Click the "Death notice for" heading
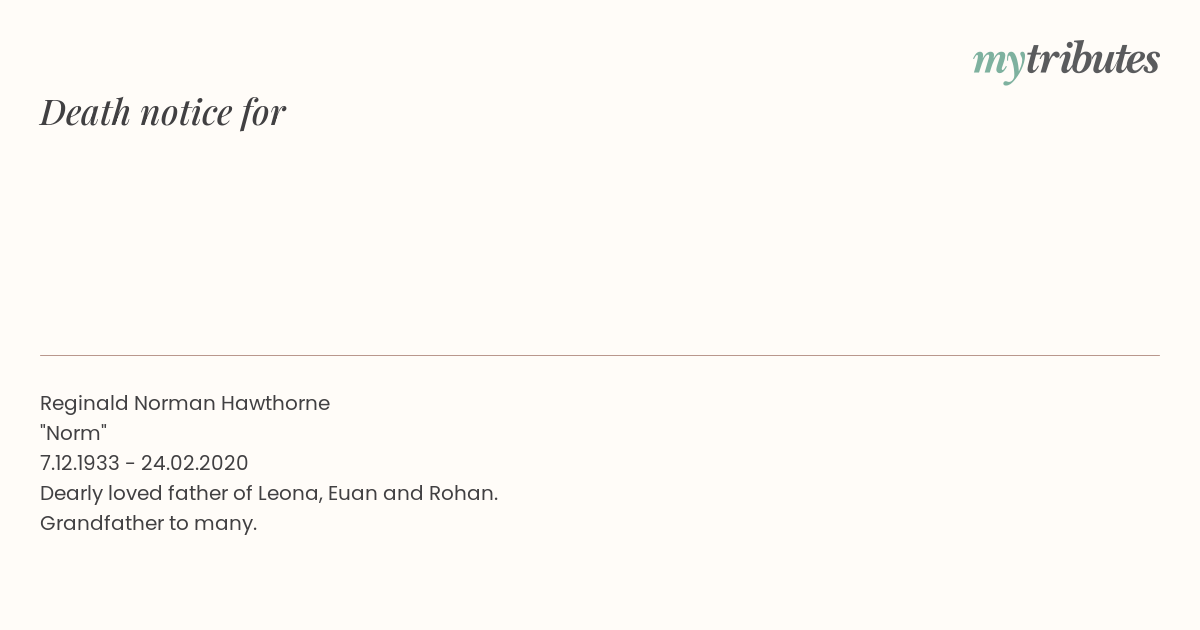 tap(163, 113)
